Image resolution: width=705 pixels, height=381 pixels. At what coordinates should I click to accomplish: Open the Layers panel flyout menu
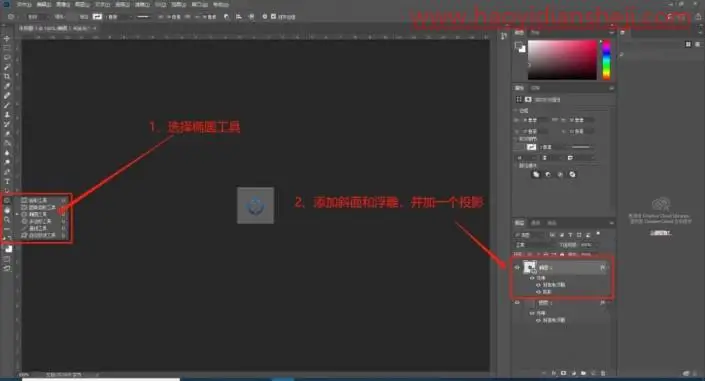click(611, 223)
